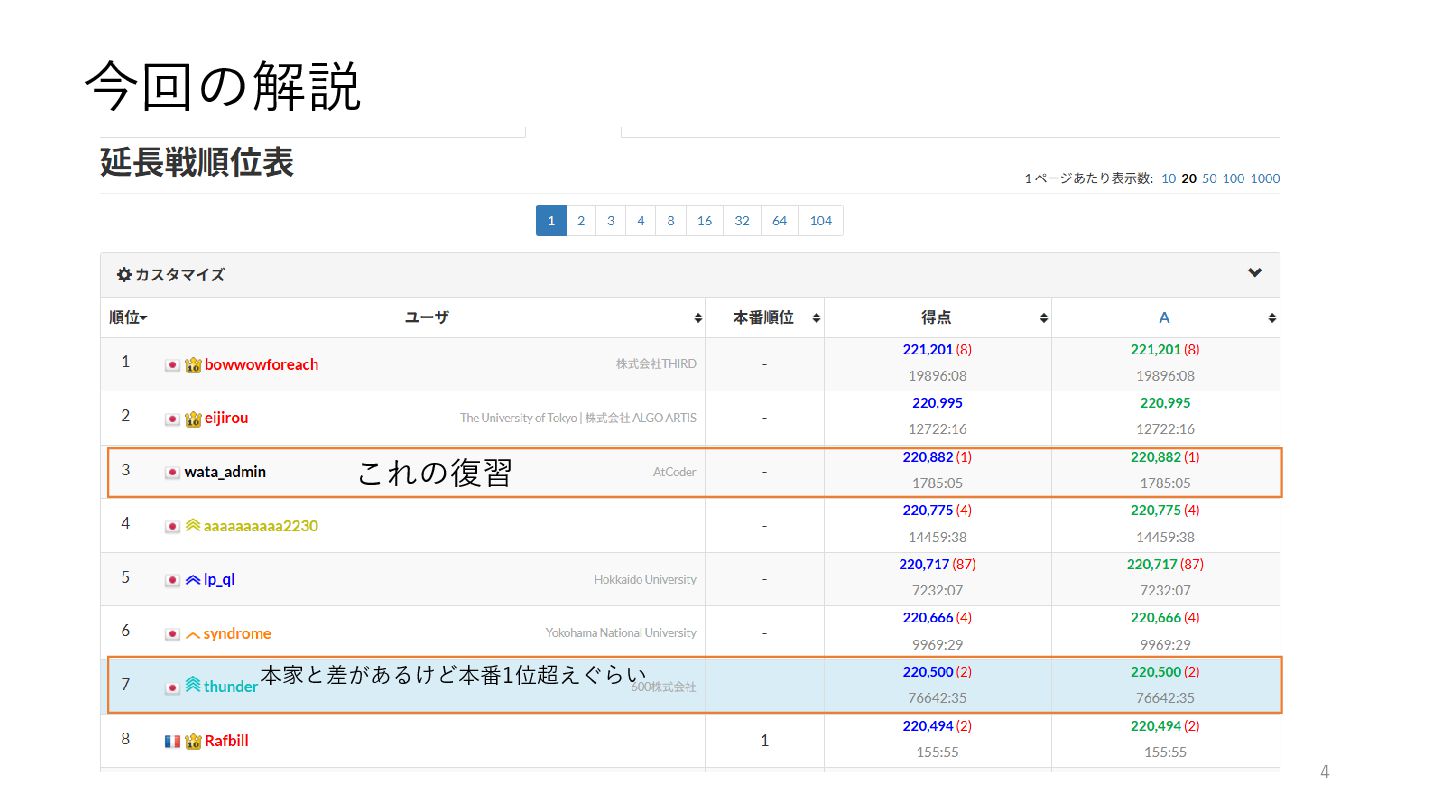Open wata_admin's user profile
Screen dimensions: 1440x810
(225, 472)
